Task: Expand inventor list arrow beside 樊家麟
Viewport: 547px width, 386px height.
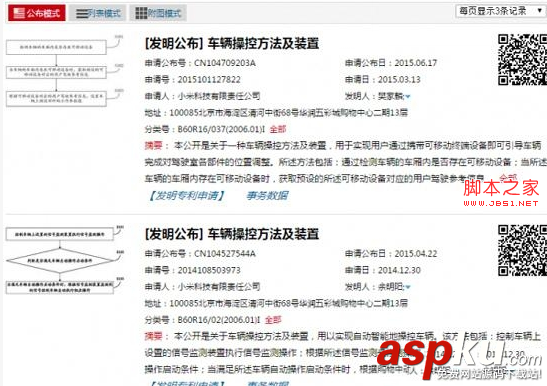Action: click(408, 97)
